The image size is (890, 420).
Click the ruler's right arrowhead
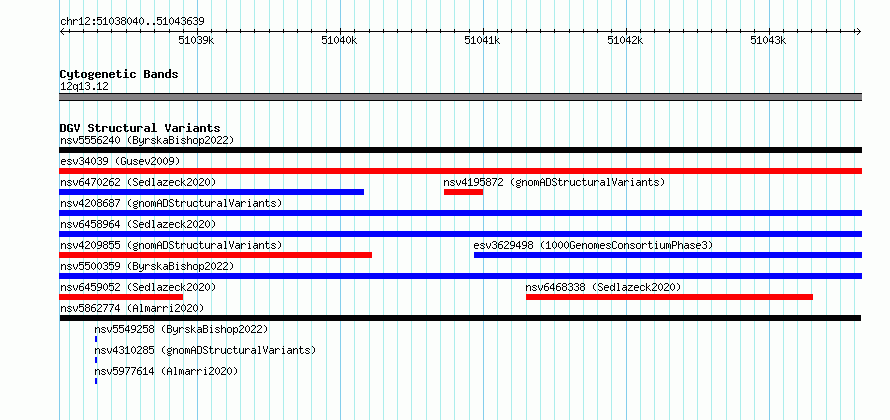click(x=859, y=32)
